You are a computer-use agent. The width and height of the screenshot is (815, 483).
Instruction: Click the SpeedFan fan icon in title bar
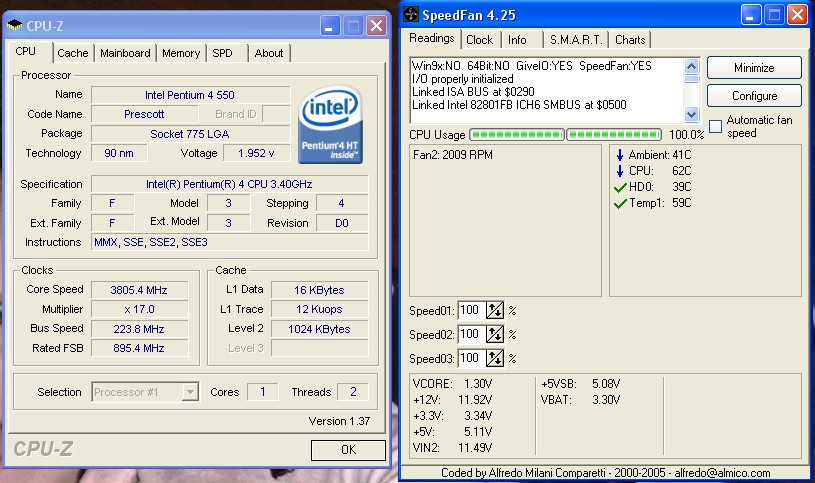[x=411, y=15]
